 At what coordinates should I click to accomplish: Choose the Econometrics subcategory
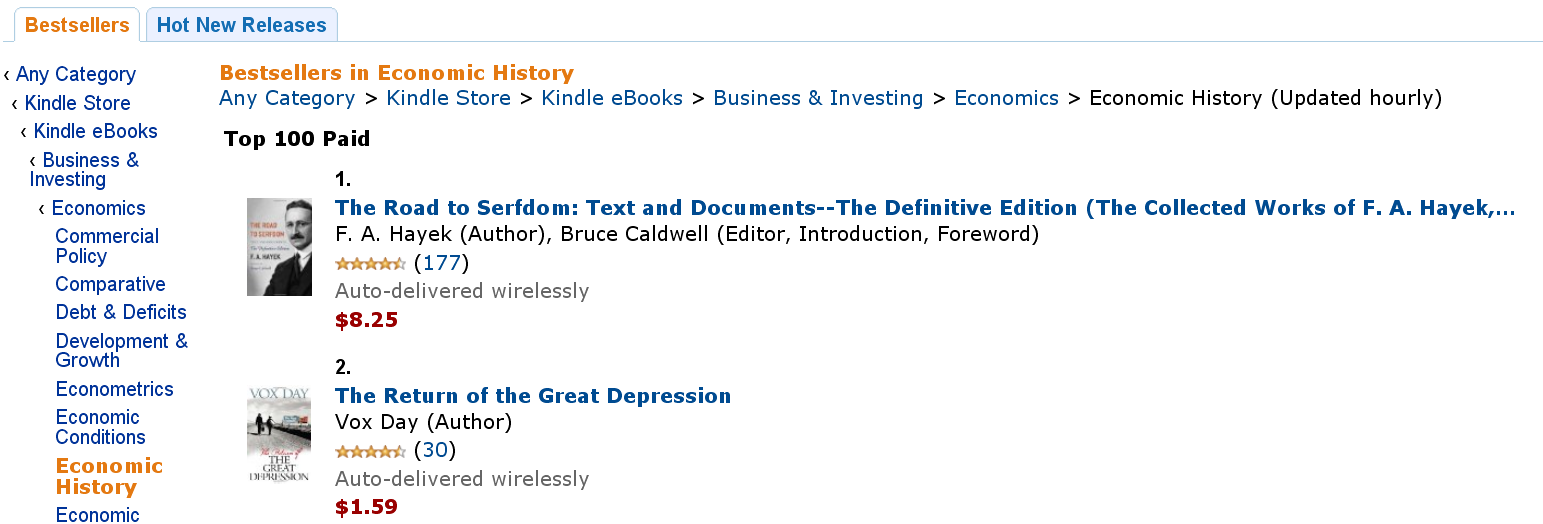click(x=115, y=389)
